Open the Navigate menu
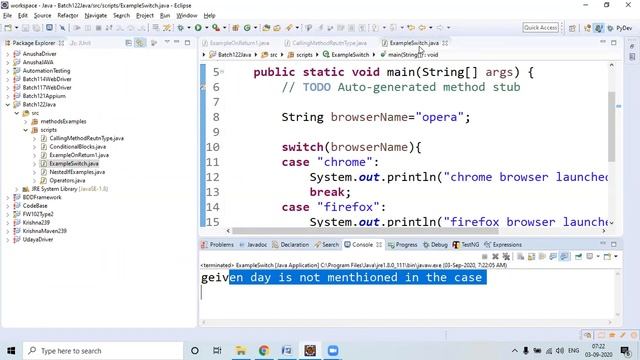This screenshot has width=640, height=360. coord(96,16)
